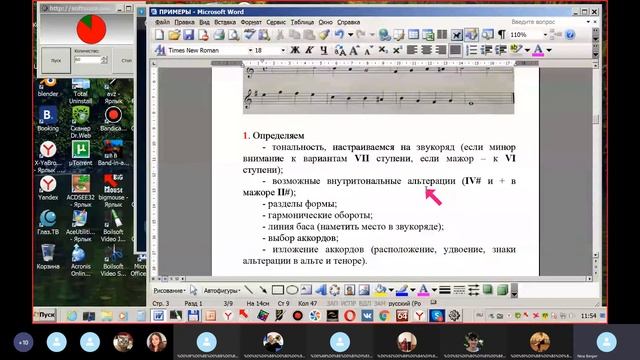Click the Количество input field in small window

tap(87, 60)
